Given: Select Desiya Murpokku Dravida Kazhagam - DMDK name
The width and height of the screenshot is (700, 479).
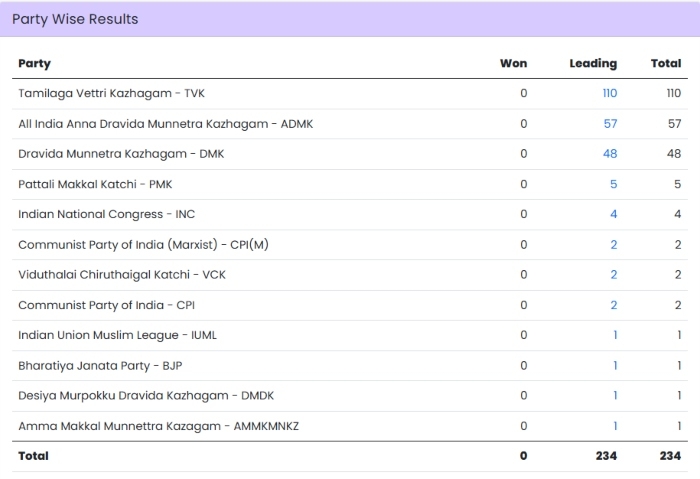Looking at the screenshot, I should coord(146,396).
